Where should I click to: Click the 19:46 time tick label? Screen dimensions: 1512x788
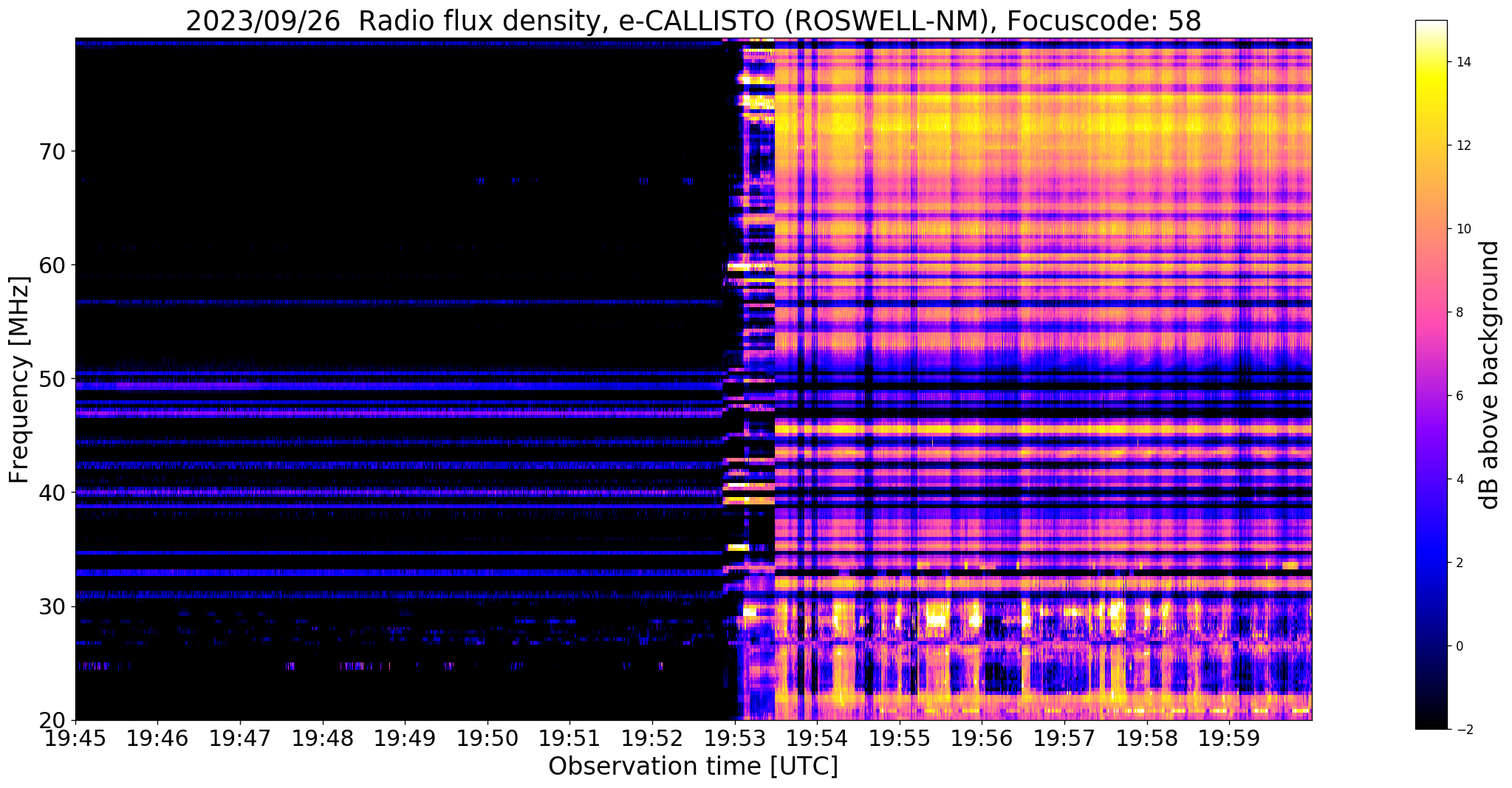click(x=157, y=738)
